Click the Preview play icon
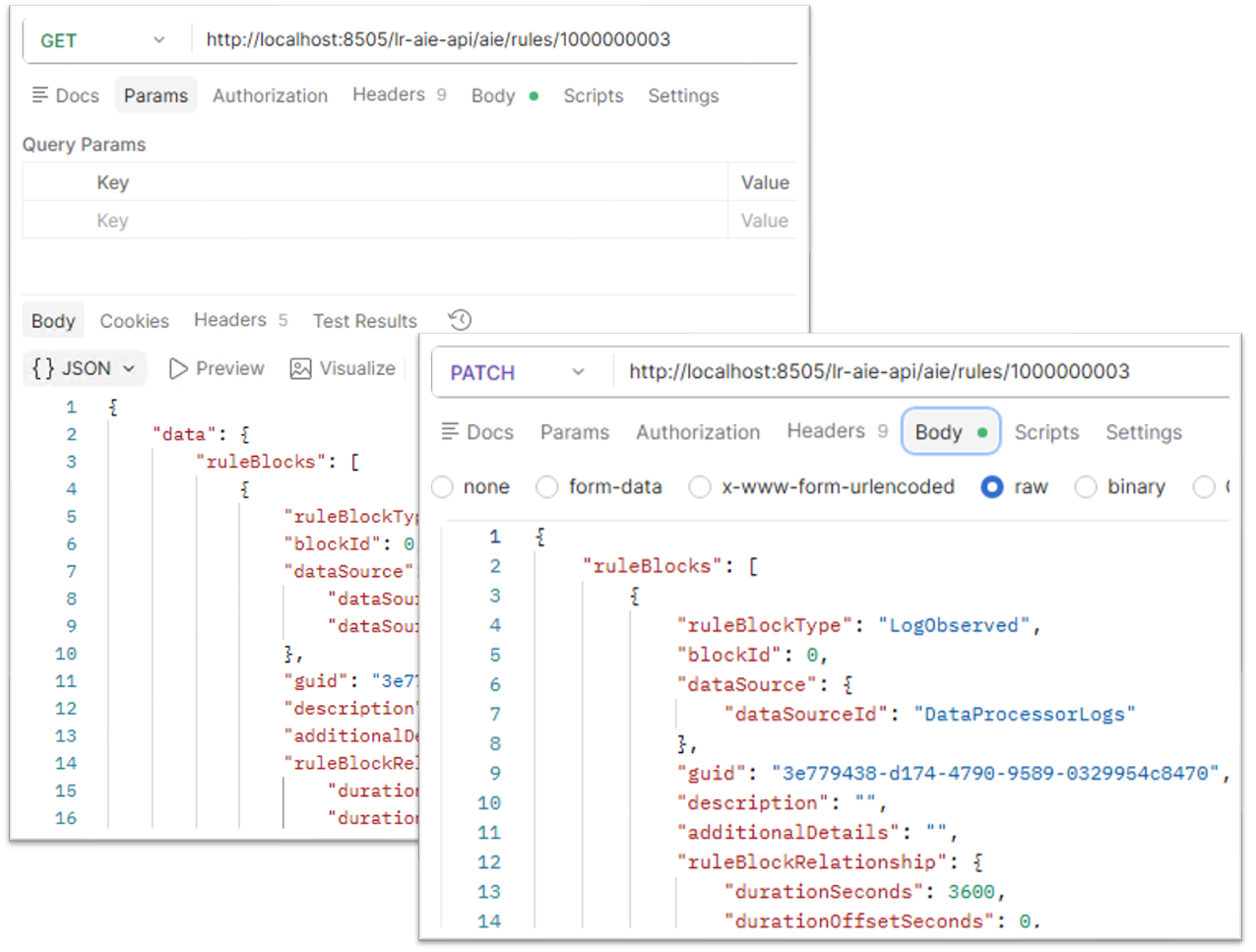Viewport: 1256px width, 952px height. 178,368
